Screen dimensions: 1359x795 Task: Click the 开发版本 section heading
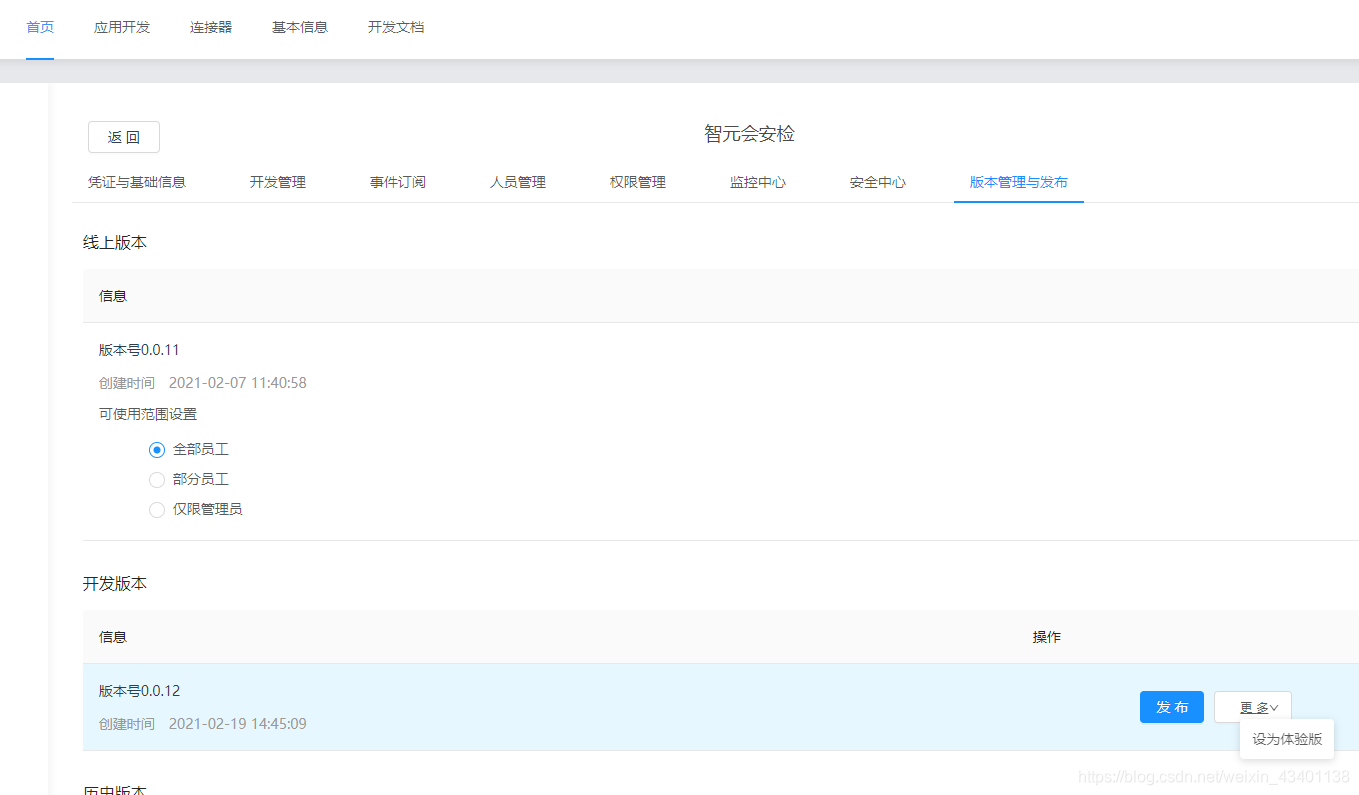[115, 583]
